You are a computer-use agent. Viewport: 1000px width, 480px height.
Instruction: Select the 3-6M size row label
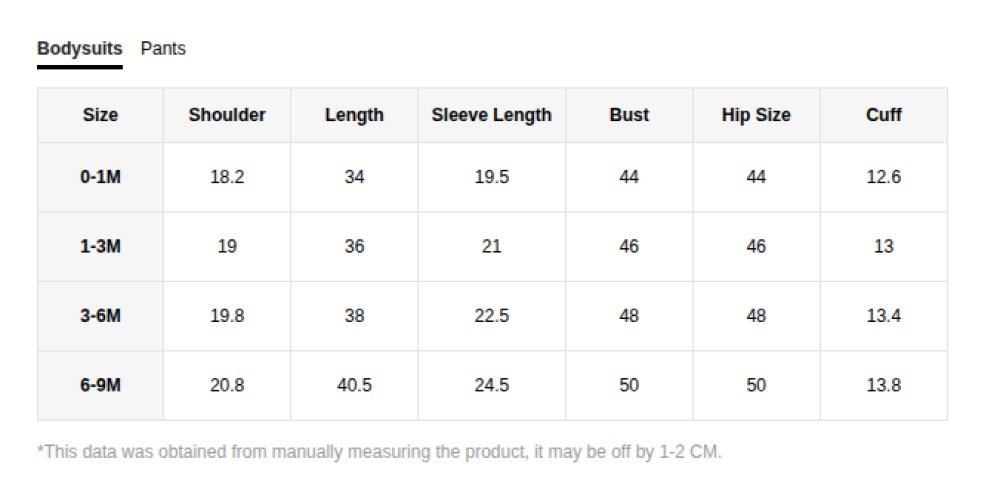click(x=100, y=316)
